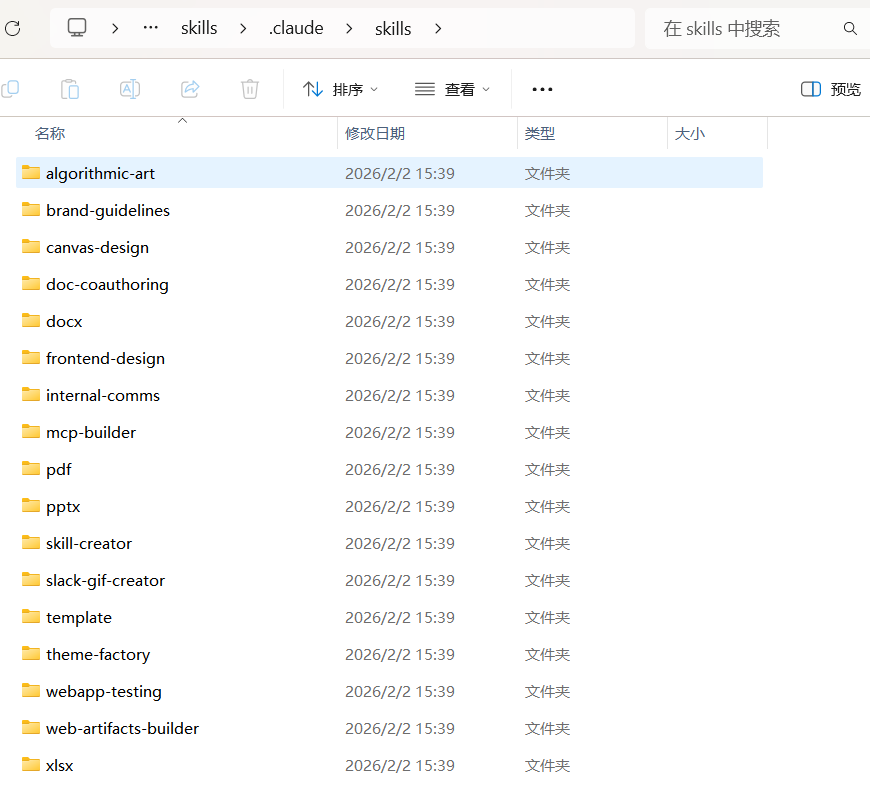Open the 排序 sort dropdown
The width and height of the screenshot is (870, 810).
click(x=341, y=89)
